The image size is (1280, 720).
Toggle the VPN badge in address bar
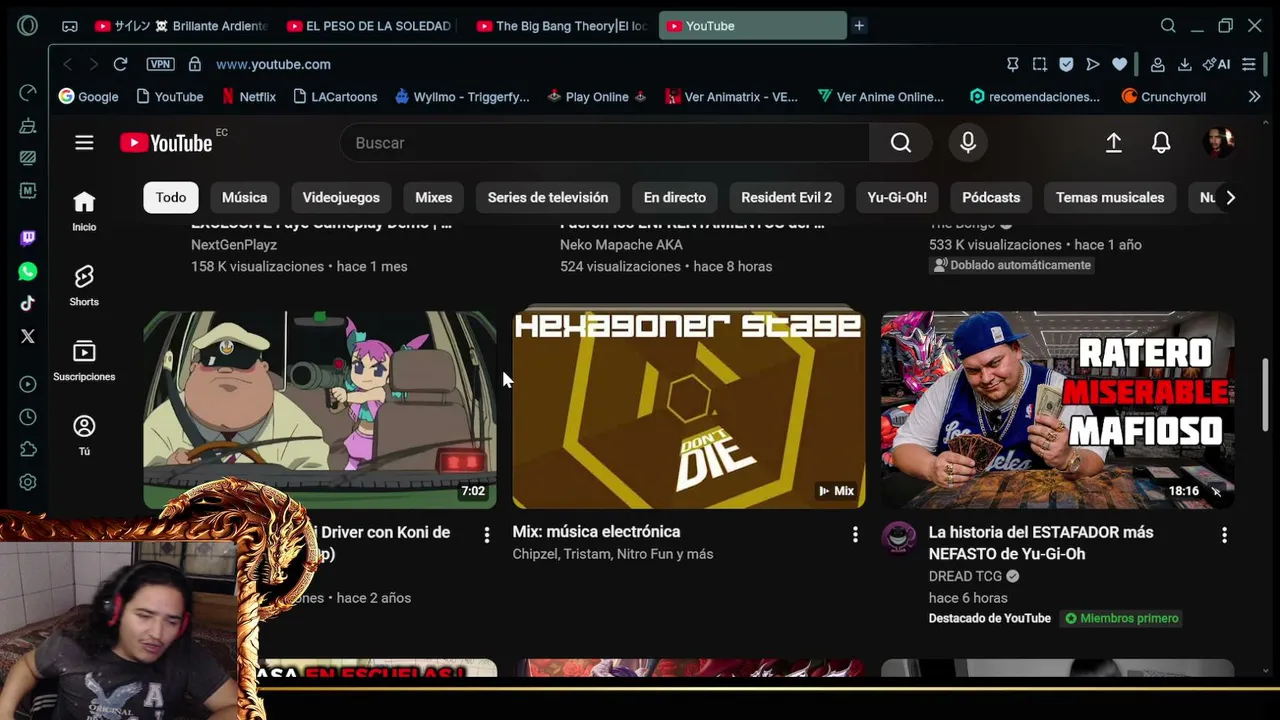(x=160, y=64)
